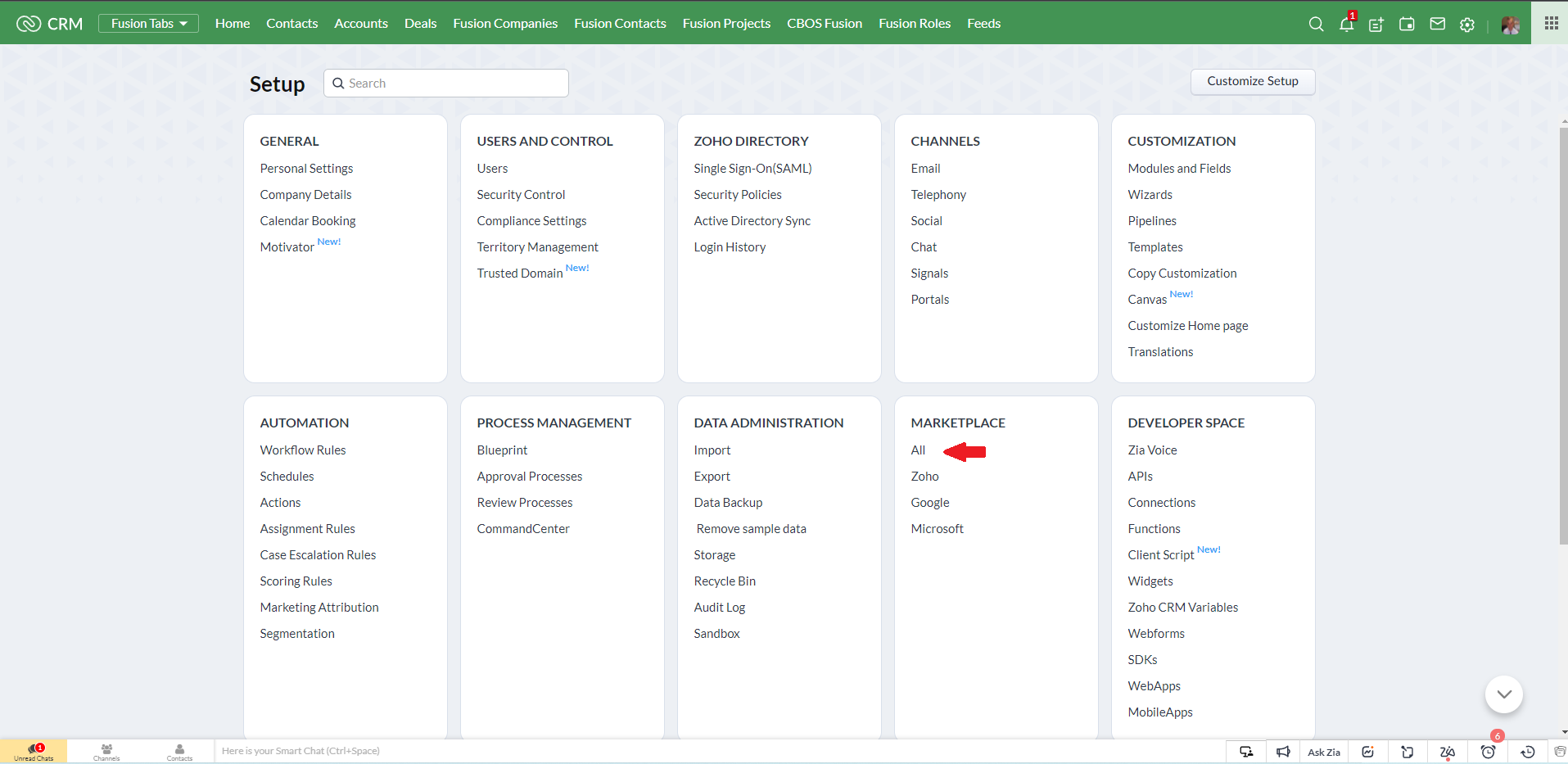Click in the Setup search field
The image size is (1568, 764).
446,84
